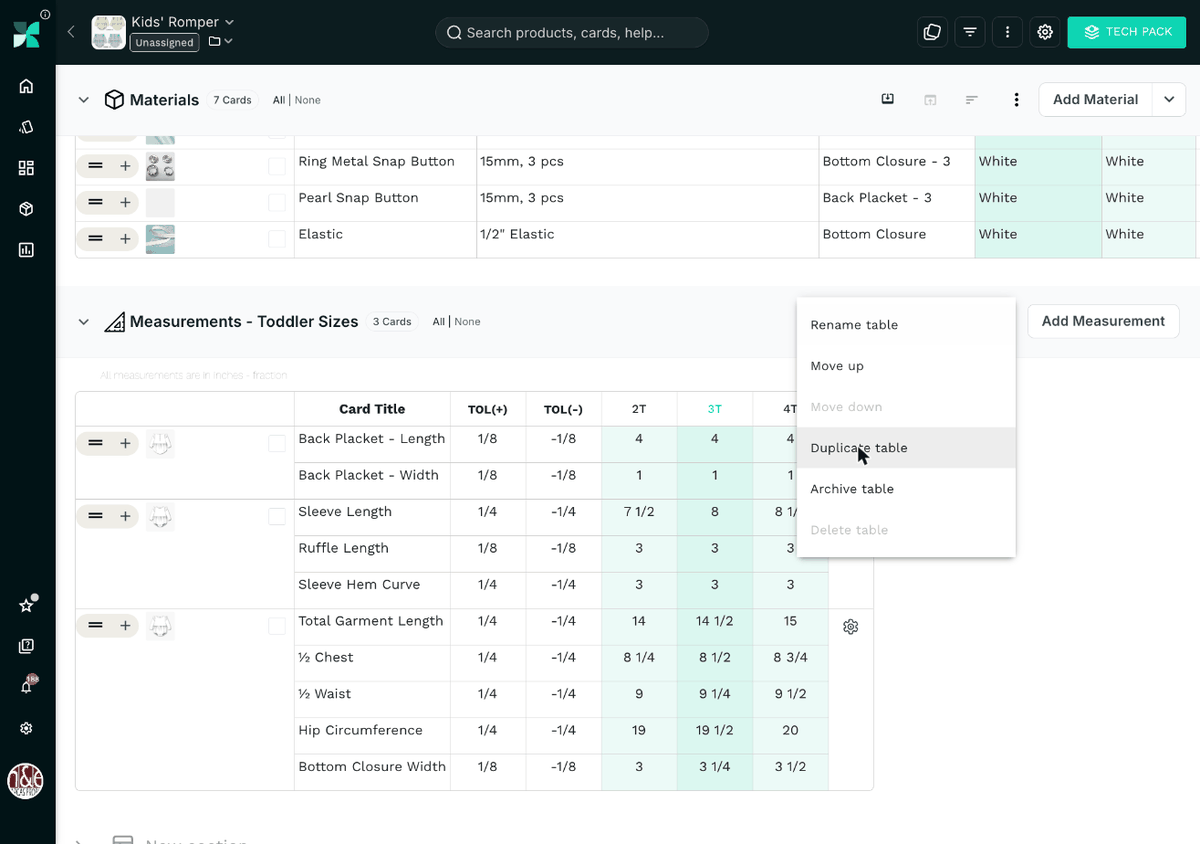Click plus icon on Pearl Snap Button row

[x=125, y=203]
